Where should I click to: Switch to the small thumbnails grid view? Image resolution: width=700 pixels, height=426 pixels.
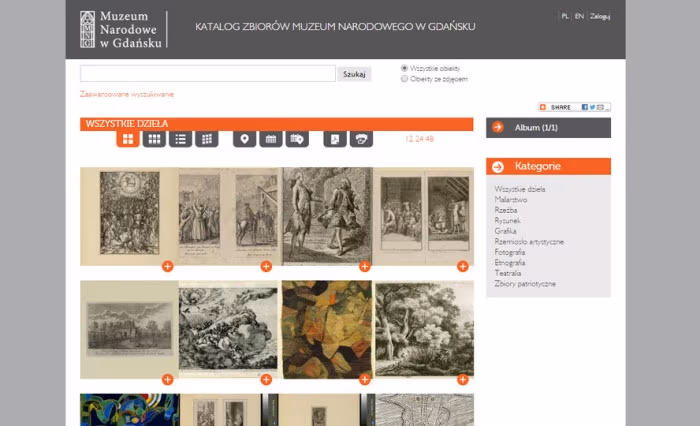point(207,139)
